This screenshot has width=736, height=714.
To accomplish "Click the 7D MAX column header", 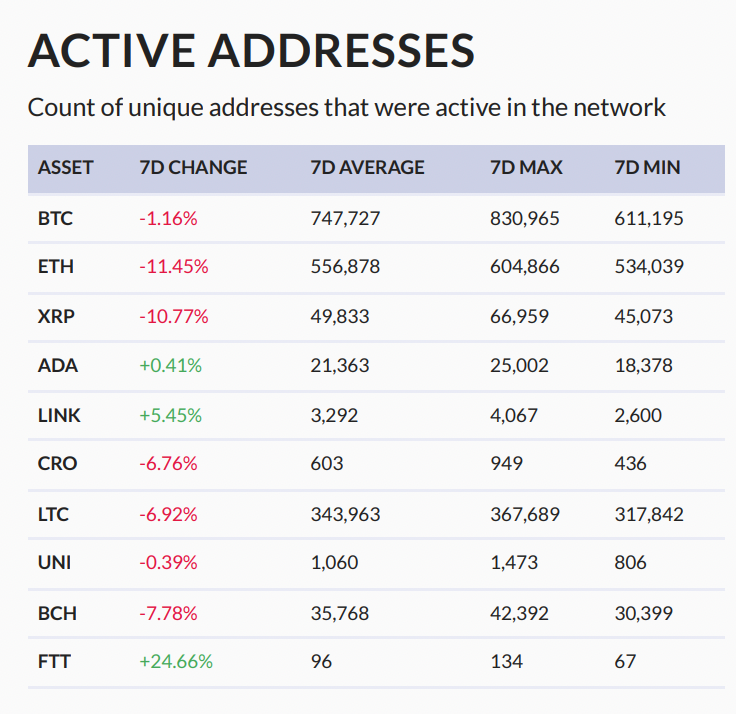I will click(527, 168).
